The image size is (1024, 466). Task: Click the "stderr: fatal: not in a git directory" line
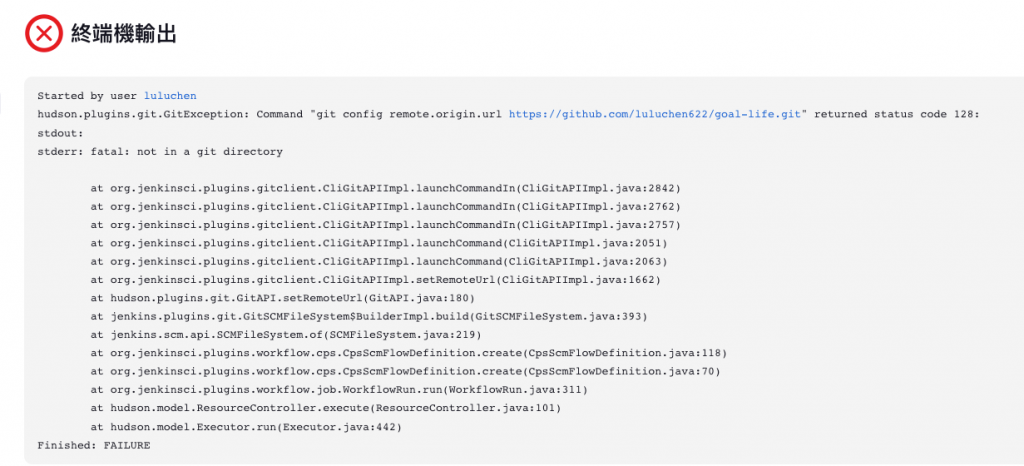pos(160,151)
